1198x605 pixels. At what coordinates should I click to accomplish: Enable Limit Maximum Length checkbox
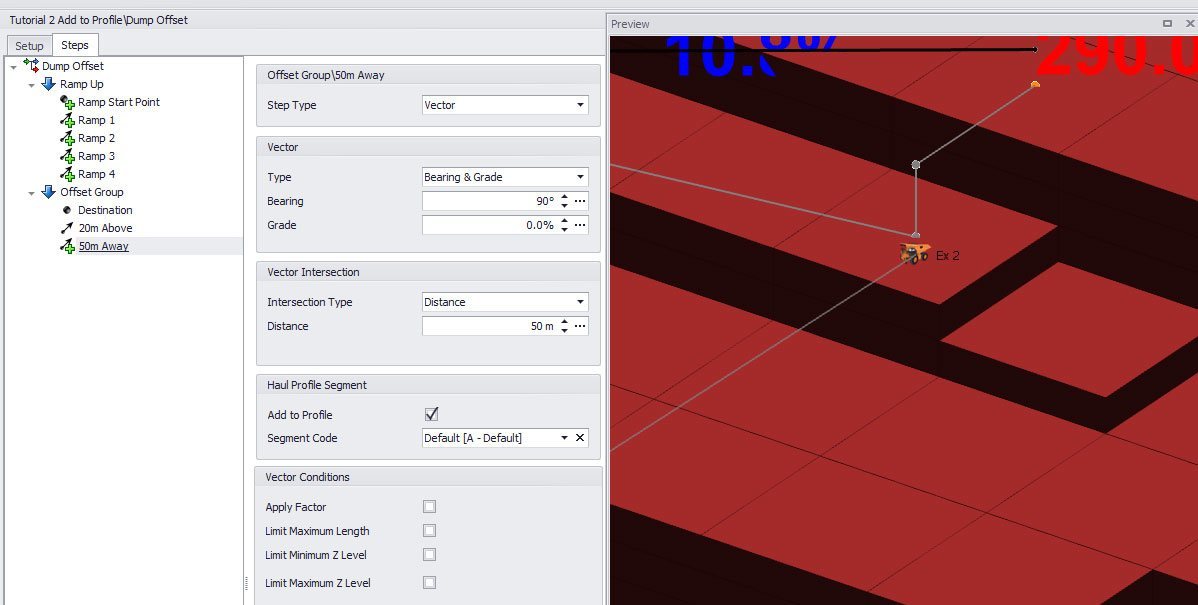(x=429, y=530)
